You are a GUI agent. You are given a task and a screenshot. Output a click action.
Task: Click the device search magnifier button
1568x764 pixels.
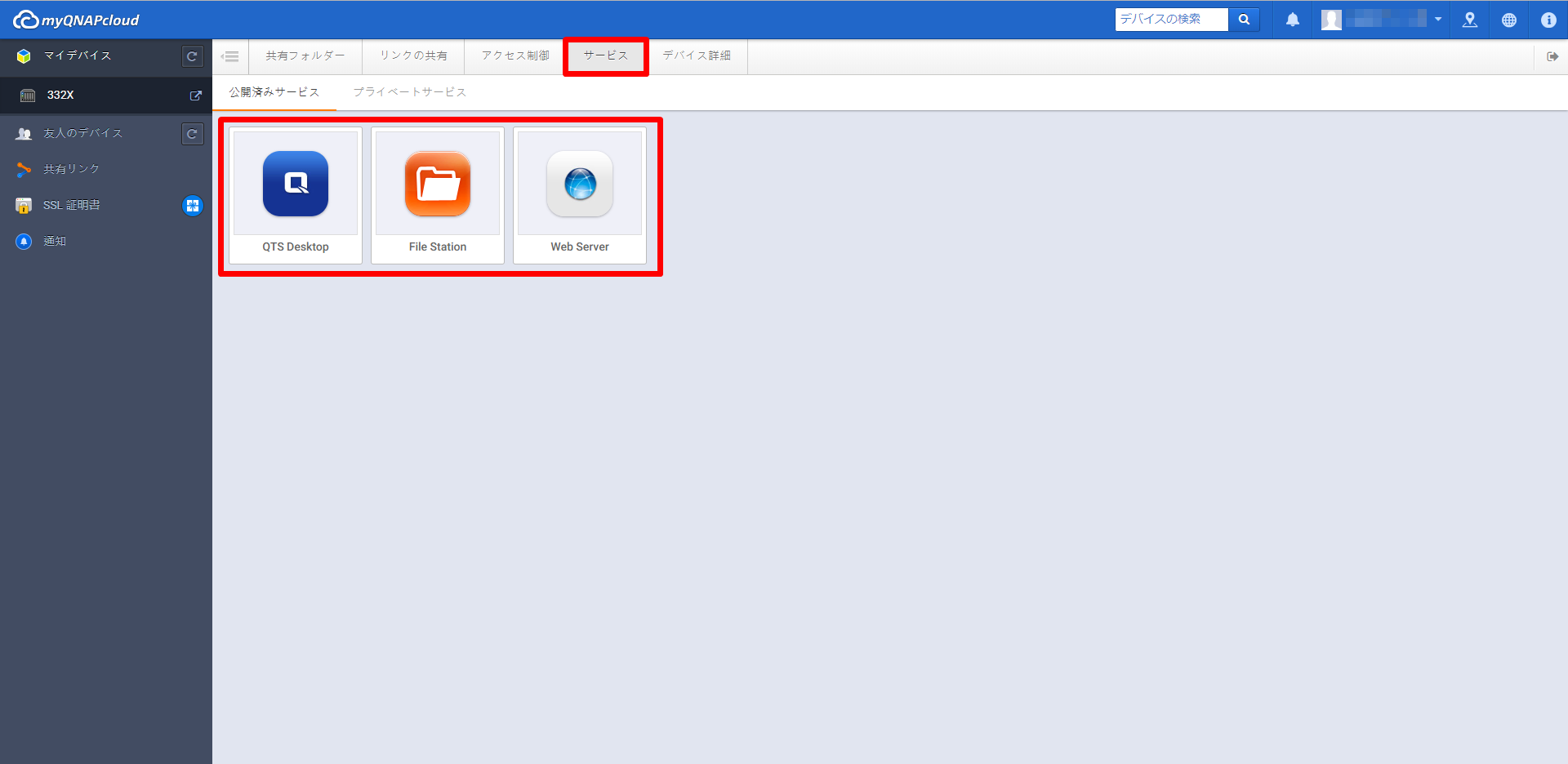(x=1244, y=20)
